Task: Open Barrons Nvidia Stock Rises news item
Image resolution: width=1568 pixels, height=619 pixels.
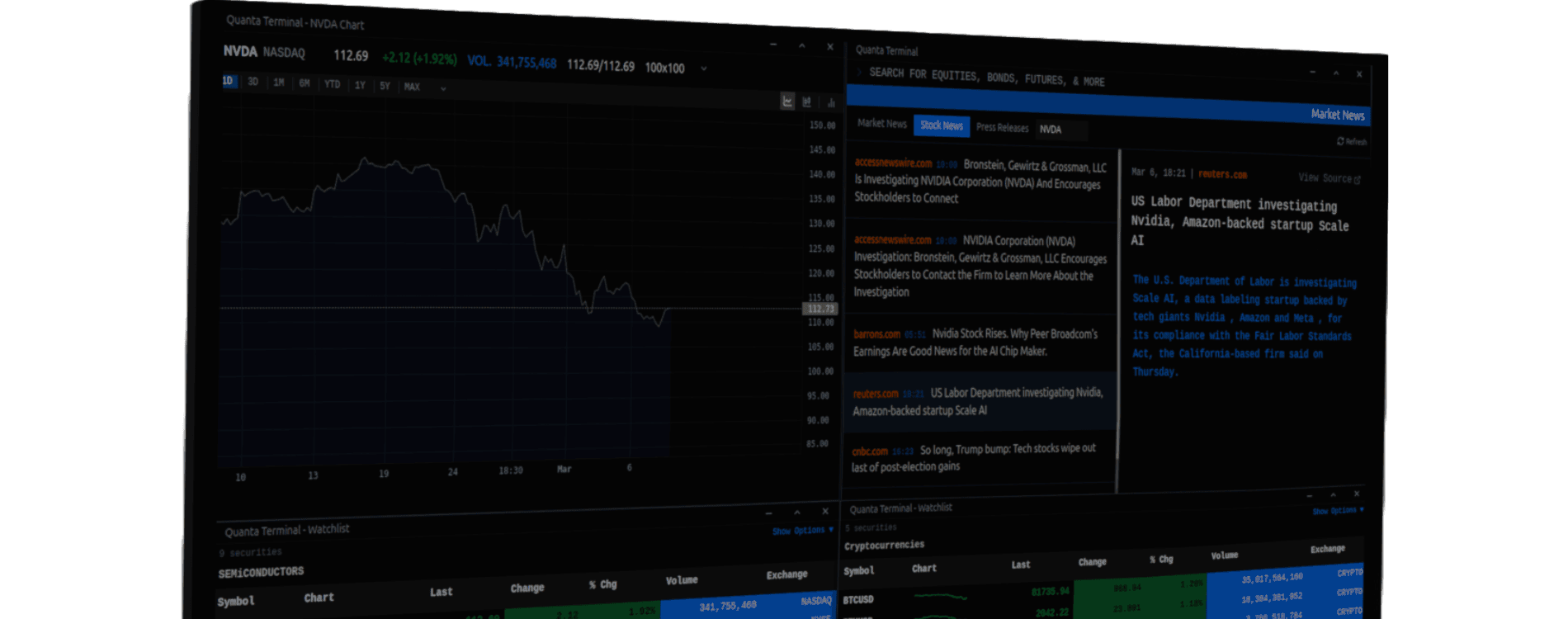Action: 978,343
